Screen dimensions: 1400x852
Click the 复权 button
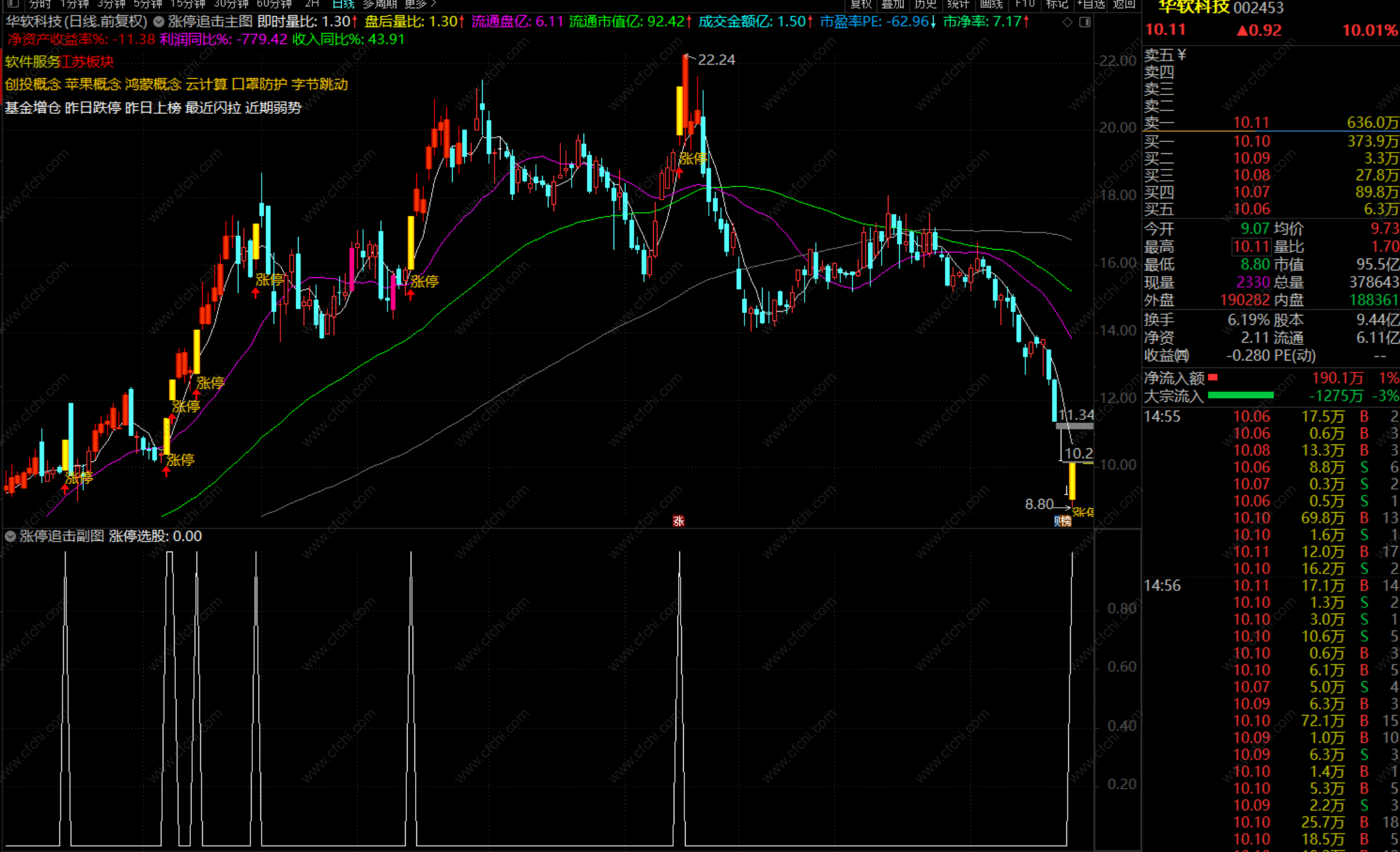click(x=862, y=4)
